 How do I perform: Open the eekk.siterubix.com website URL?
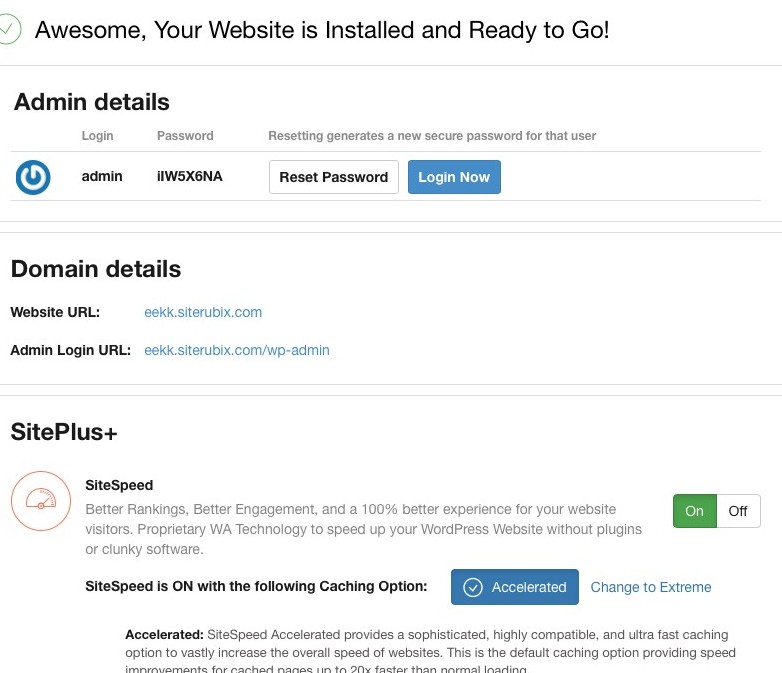tap(203, 312)
